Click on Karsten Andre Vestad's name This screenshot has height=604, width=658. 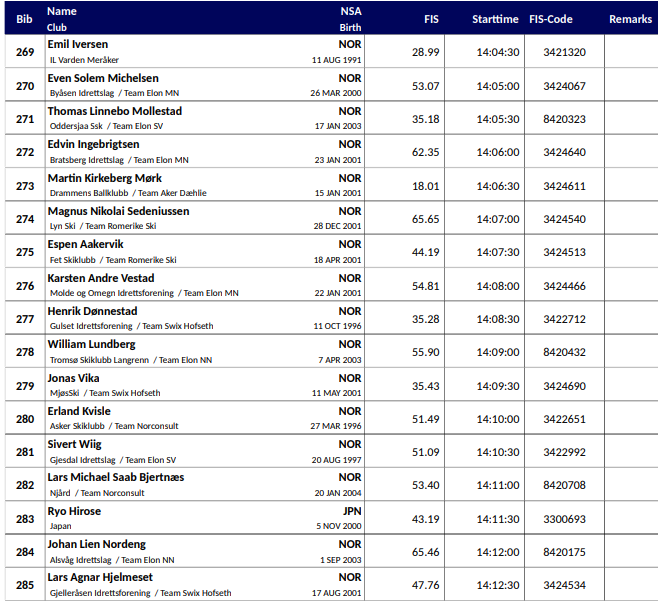(x=101, y=278)
